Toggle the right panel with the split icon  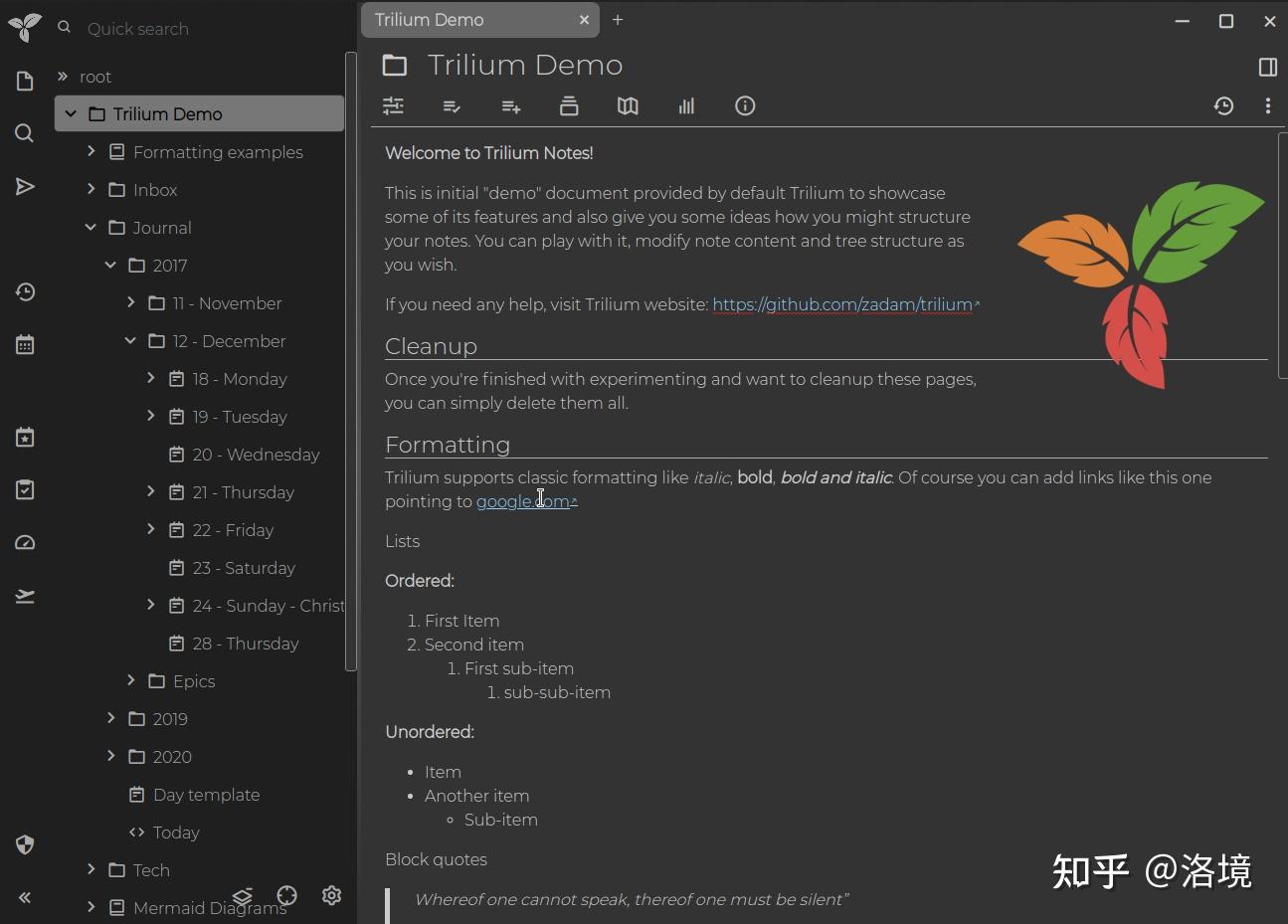tap(1267, 67)
